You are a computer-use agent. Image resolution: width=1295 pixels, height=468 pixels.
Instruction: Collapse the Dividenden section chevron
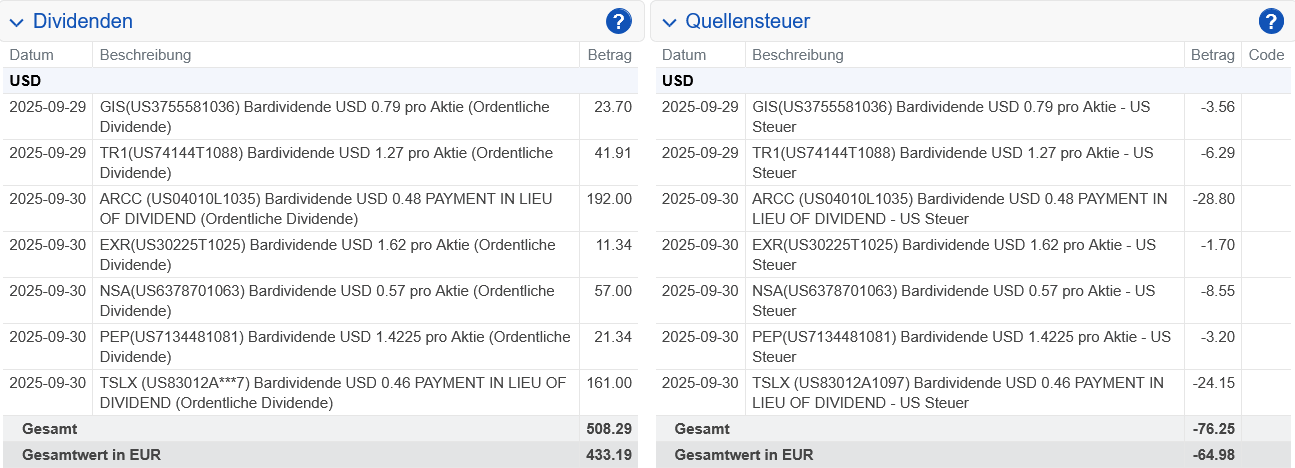point(17,22)
